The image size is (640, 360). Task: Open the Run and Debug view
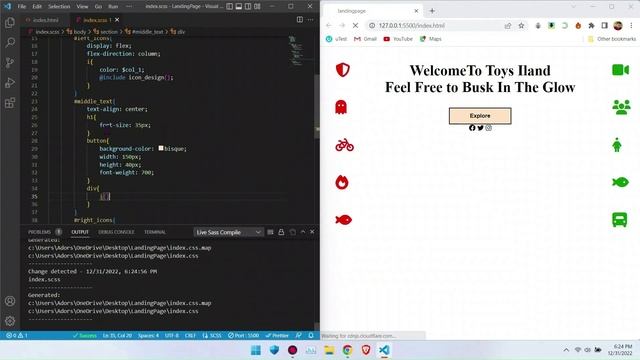pyautogui.click(x=10, y=82)
